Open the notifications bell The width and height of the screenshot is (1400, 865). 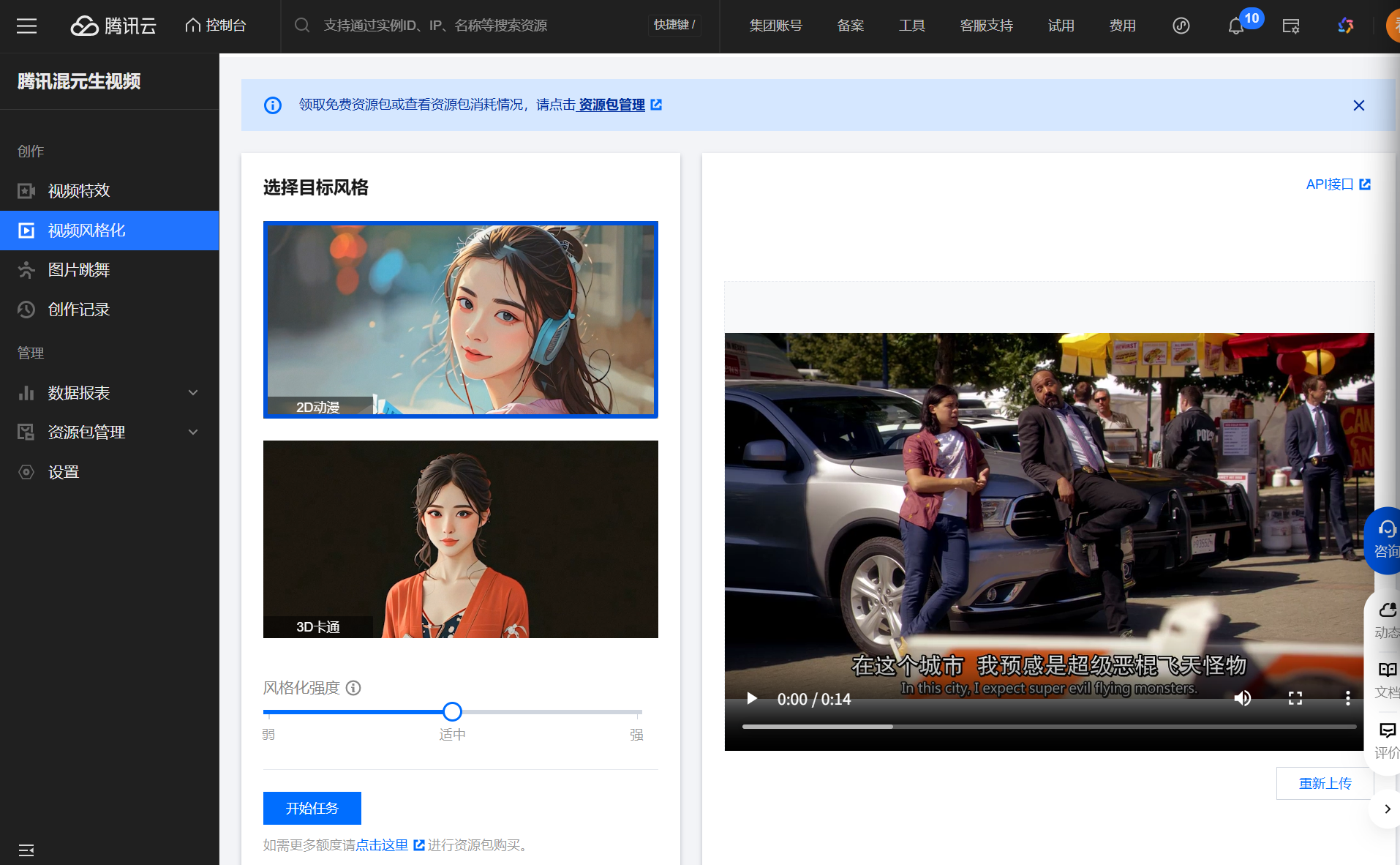pos(1236,26)
